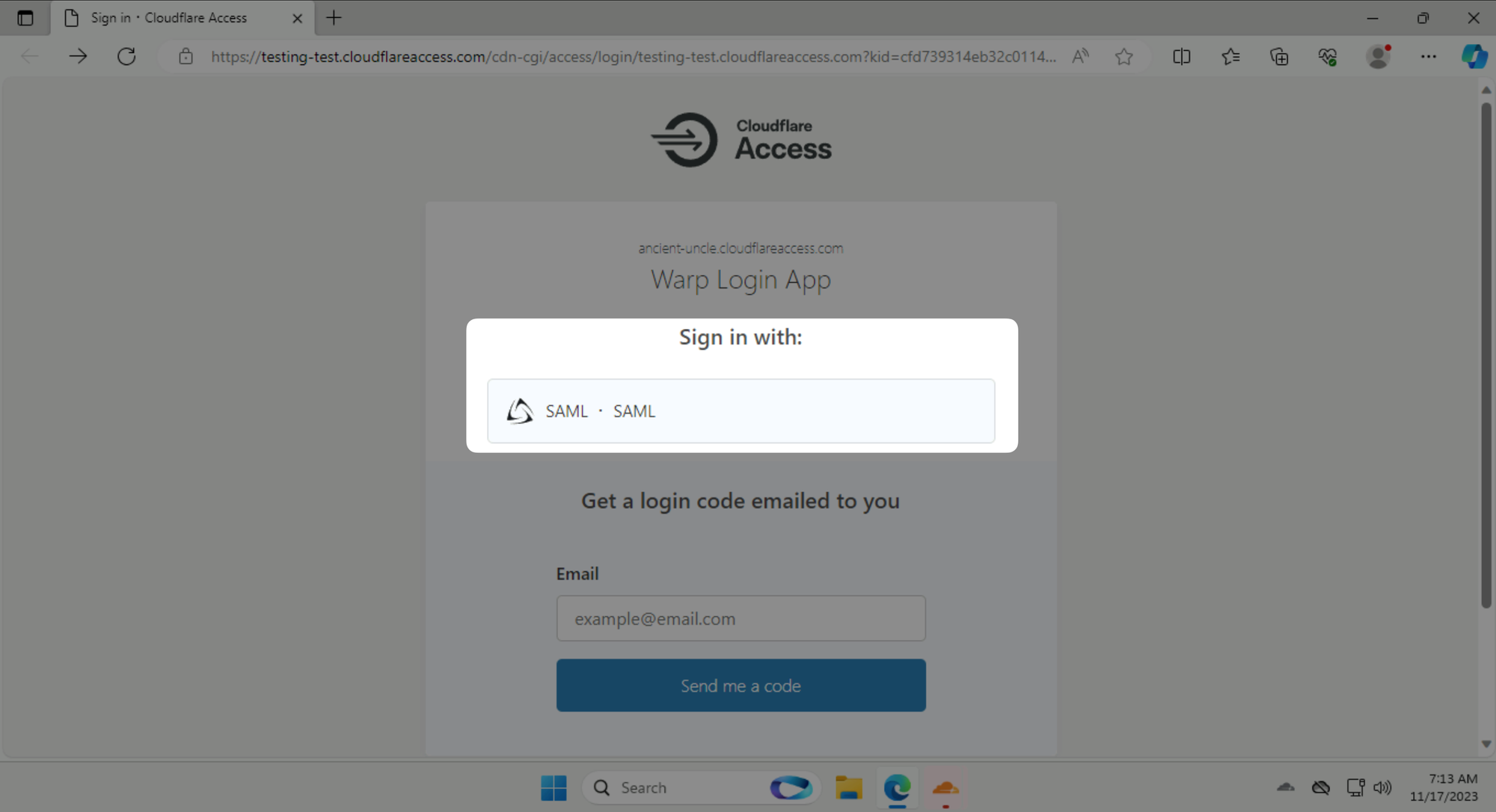Open a new tab with plus button

click(x=334, y=18)
